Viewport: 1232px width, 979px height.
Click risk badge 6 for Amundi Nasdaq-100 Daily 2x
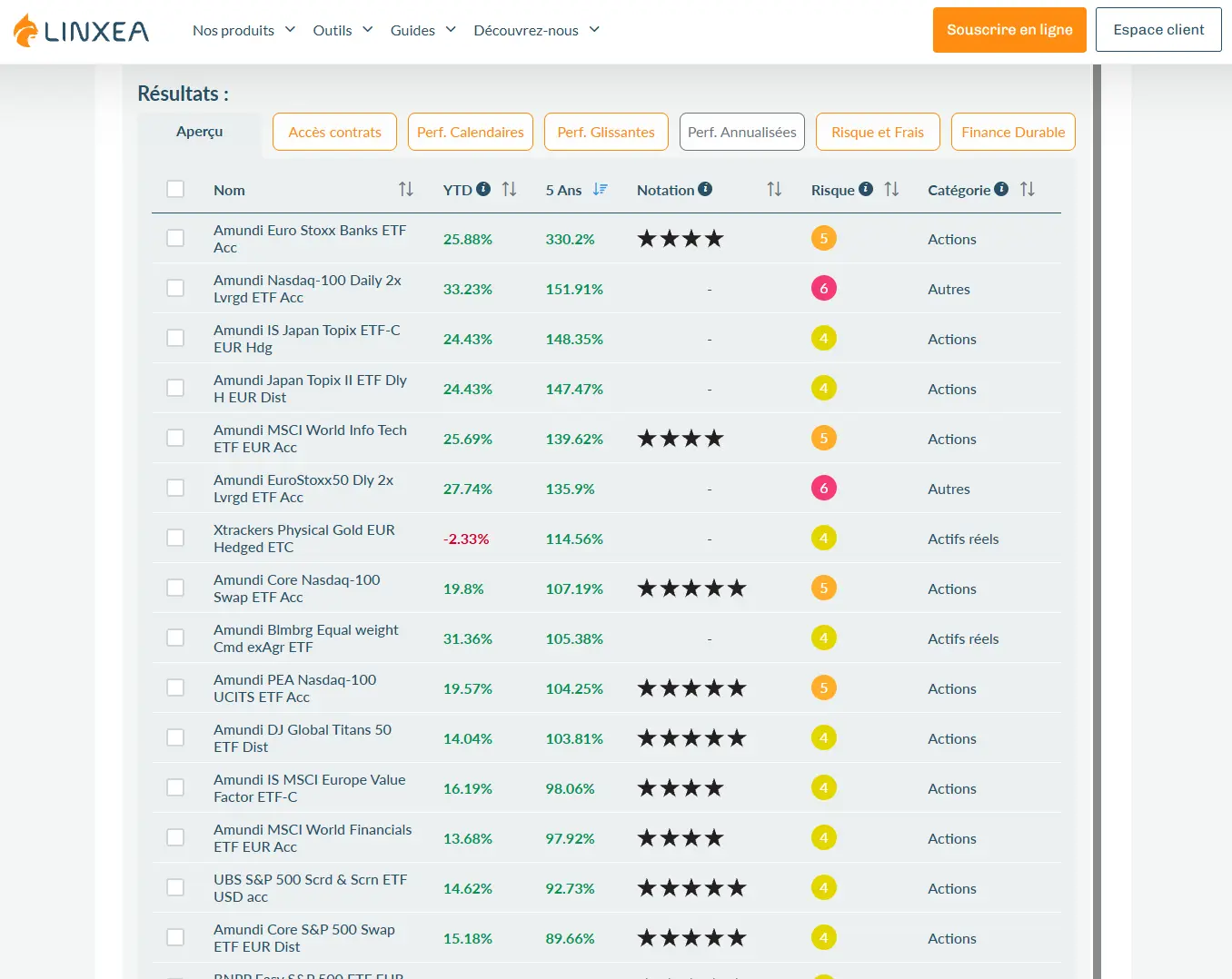point(824,289)
